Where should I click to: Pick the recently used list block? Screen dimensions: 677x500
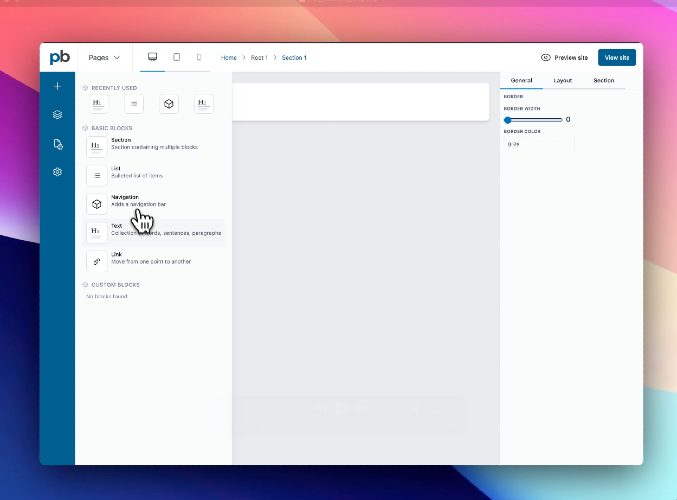pos(134,104)
